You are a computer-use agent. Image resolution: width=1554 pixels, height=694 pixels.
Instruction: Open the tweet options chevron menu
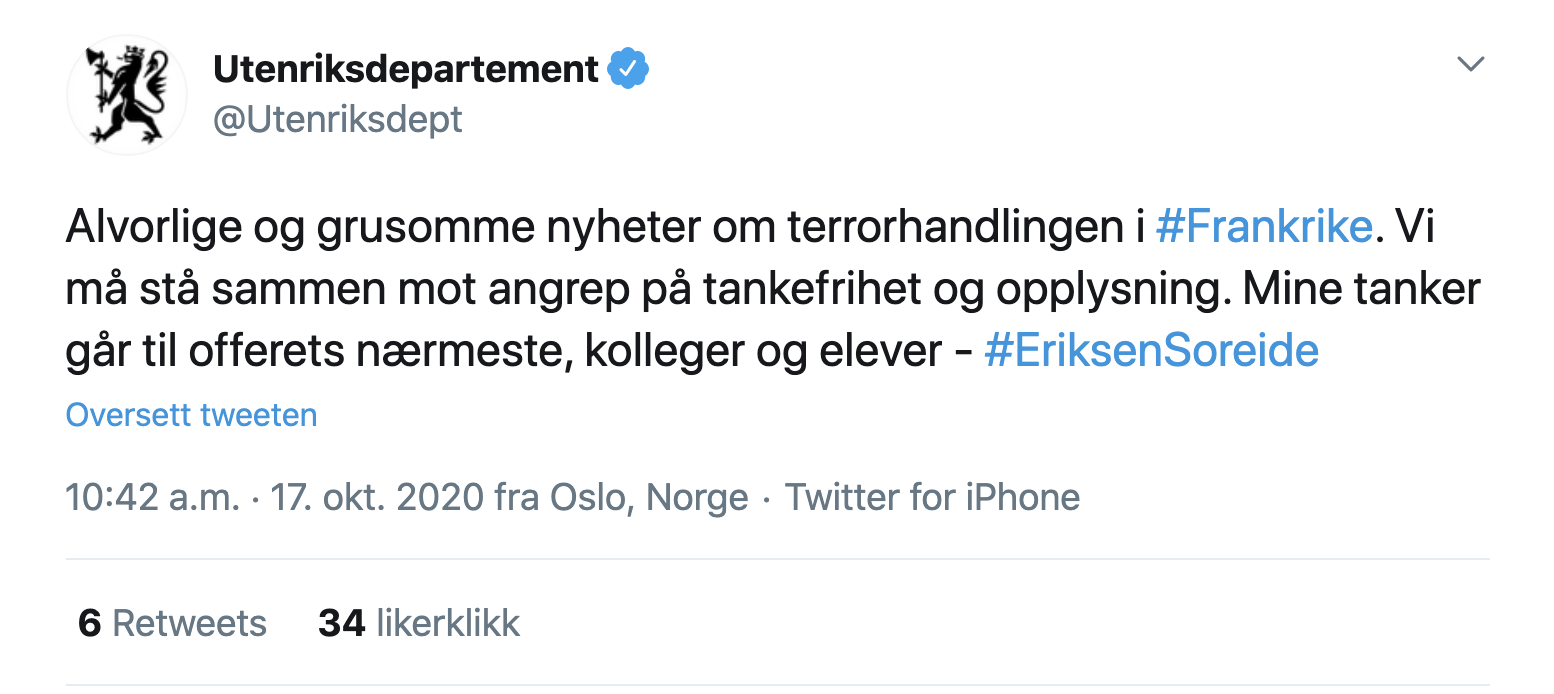click(1470, 65)
